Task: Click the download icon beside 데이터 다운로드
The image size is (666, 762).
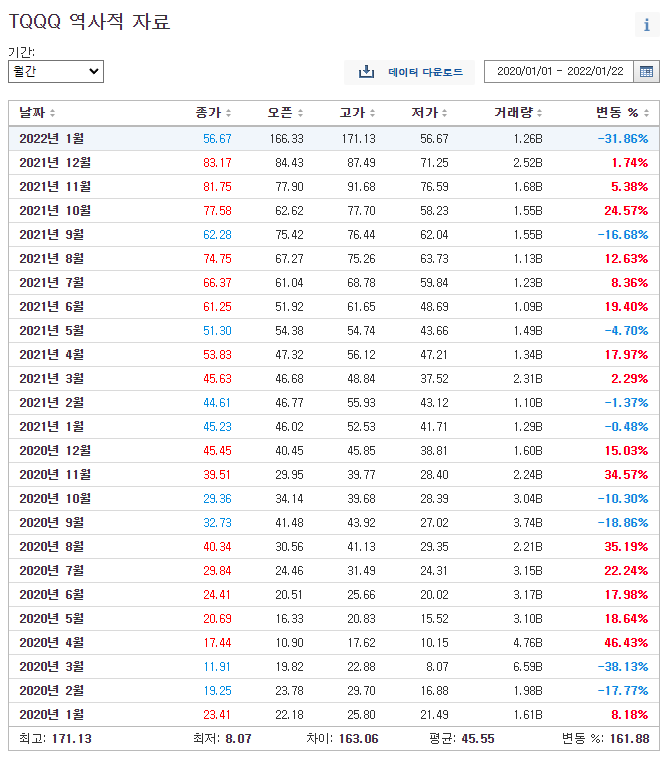Action: (366, 72)
